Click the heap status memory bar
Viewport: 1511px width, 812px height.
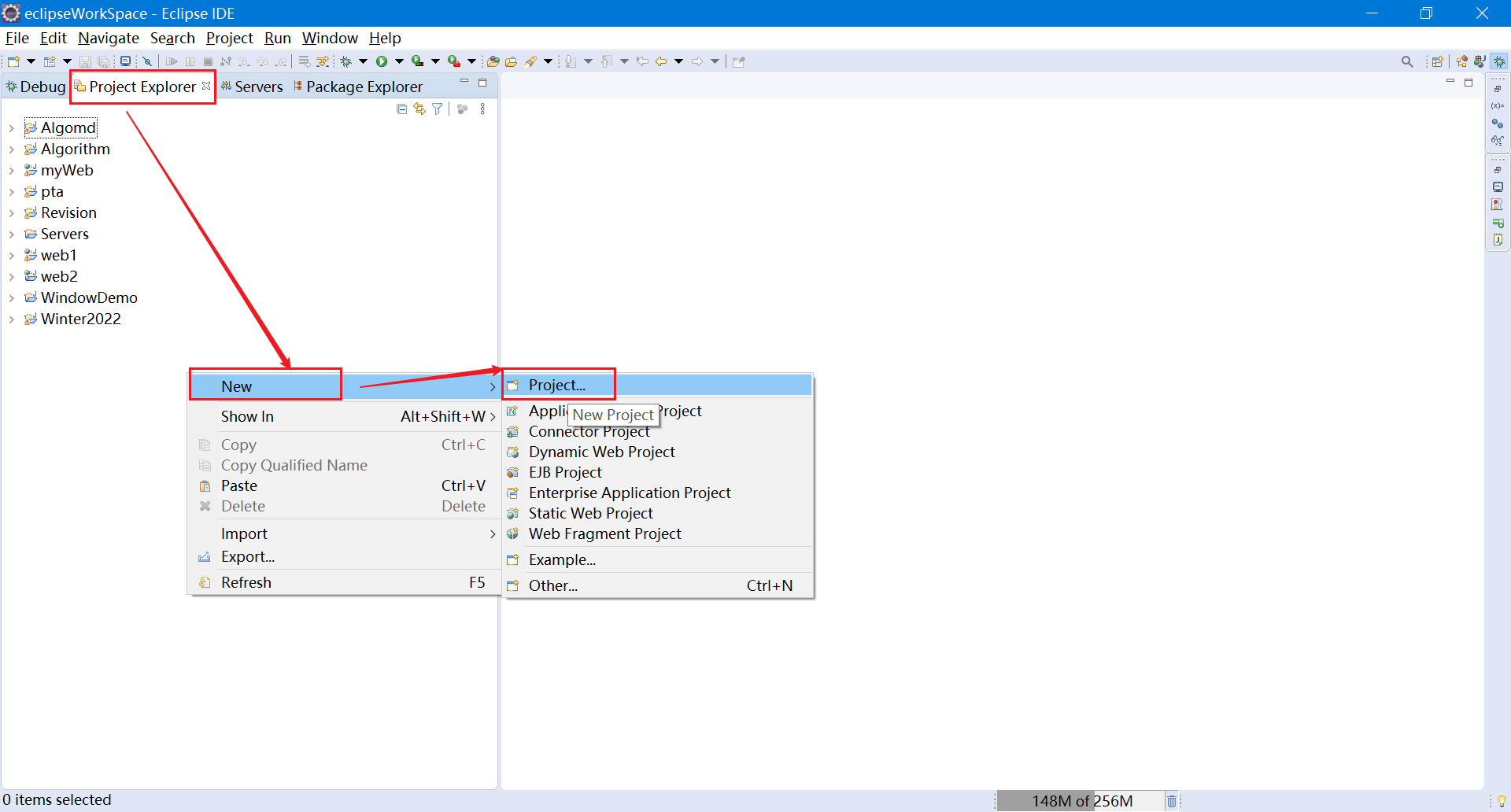click(1081, 801)
